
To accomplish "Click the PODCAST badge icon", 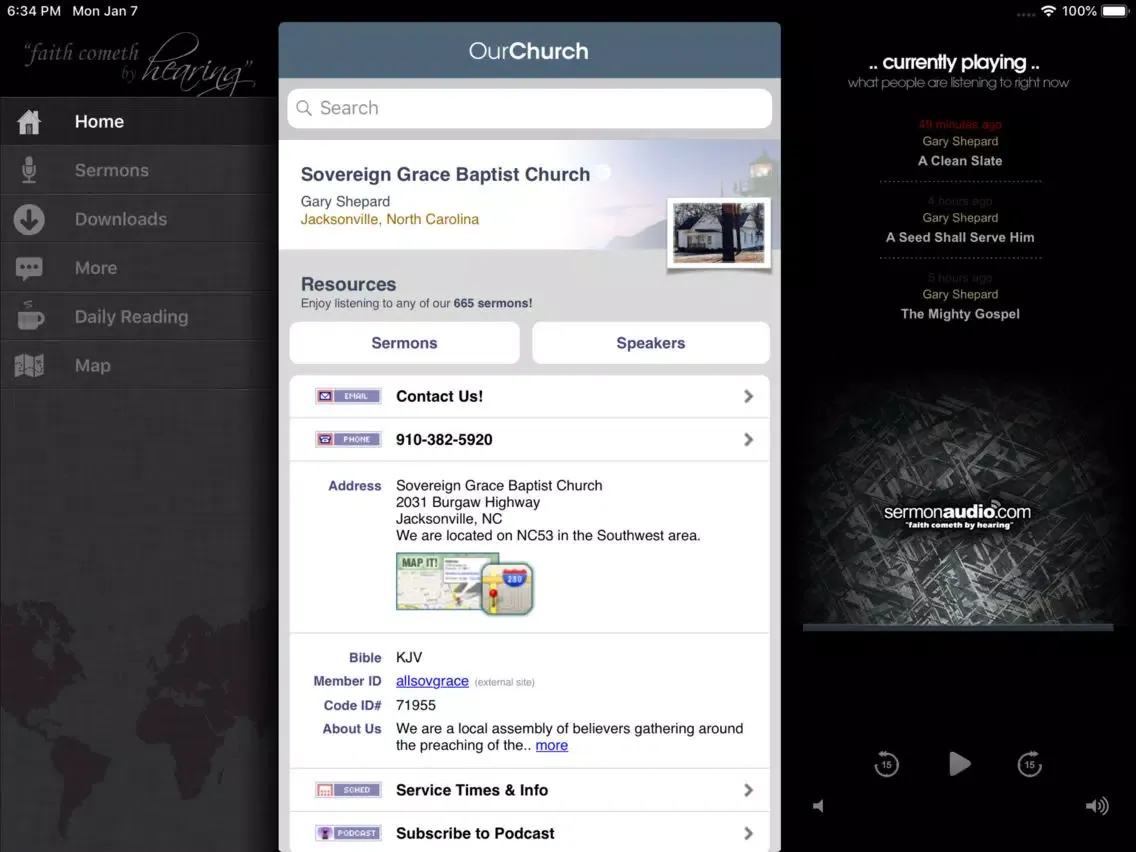I will (x=348, y=833).
